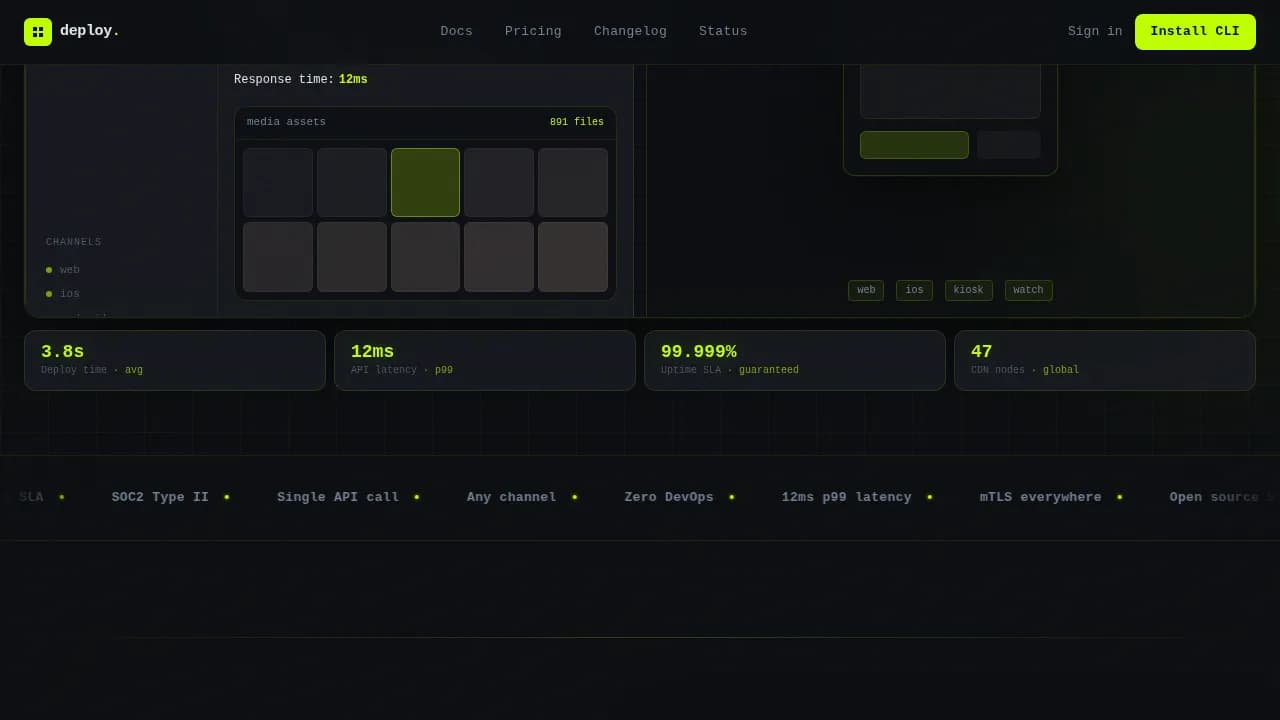Viewport: 1280px width, 720px height.
Task: Check the Status page
Action: pos(722,31)
